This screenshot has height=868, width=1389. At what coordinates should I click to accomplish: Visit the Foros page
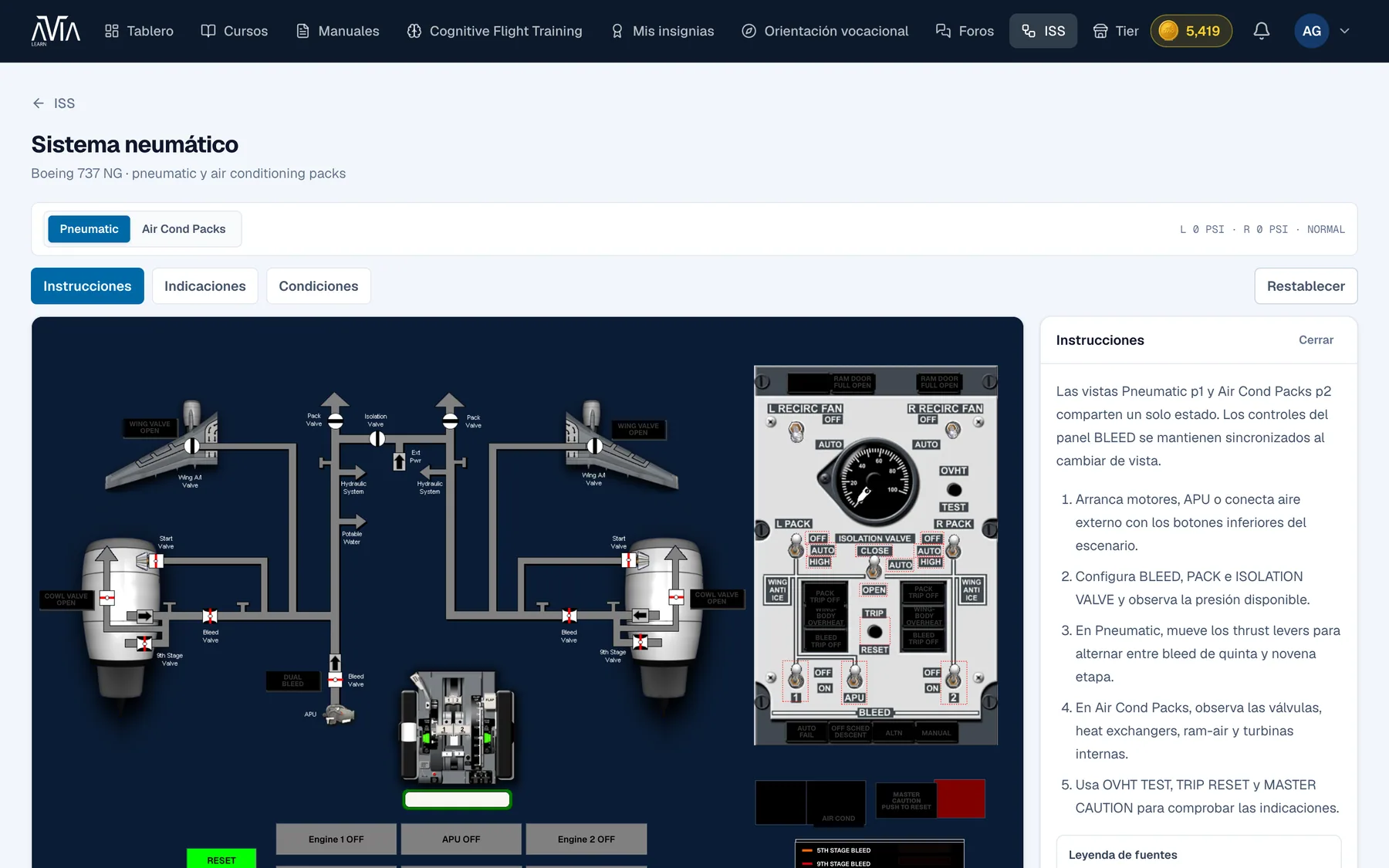(965, 31)
